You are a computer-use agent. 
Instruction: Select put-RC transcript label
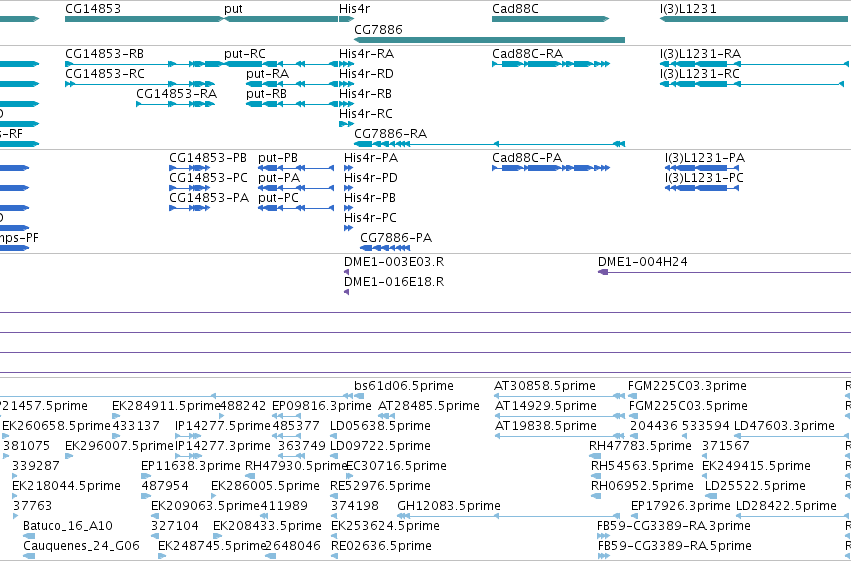coord(245,54)
